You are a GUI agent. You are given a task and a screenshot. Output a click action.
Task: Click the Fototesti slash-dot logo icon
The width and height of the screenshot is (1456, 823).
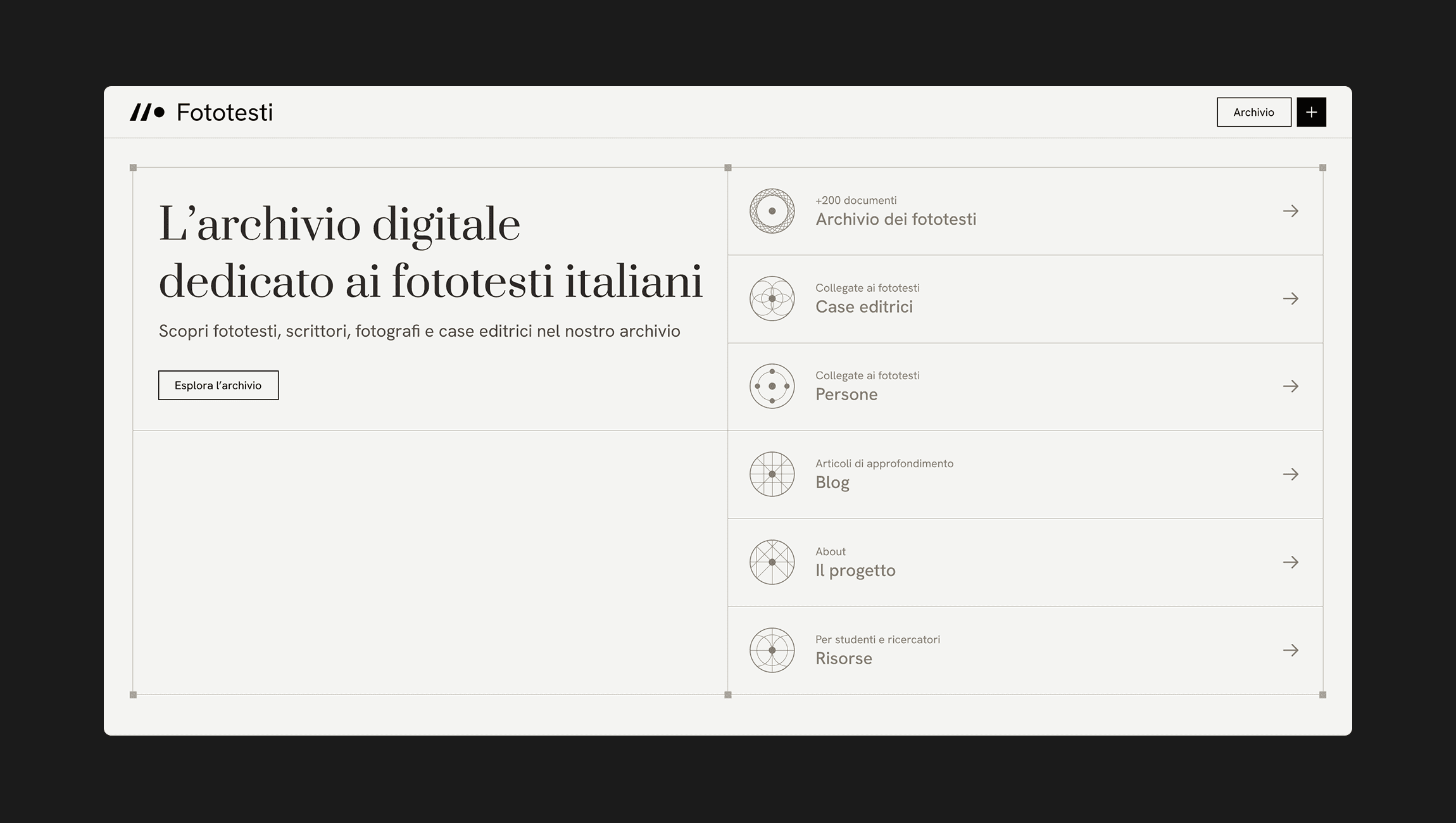pyautogui.click(x=147, y=113)
